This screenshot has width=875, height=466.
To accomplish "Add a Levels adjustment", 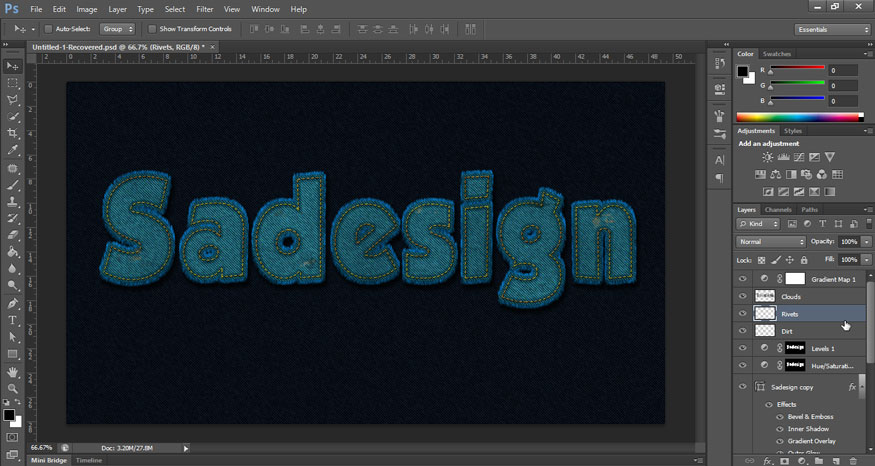I will click(783, 157).
